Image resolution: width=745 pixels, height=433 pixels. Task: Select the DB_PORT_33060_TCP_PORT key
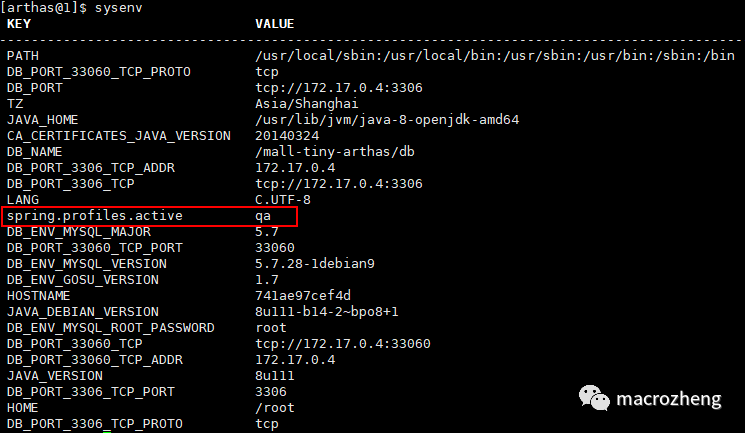[x=95, y=248]
